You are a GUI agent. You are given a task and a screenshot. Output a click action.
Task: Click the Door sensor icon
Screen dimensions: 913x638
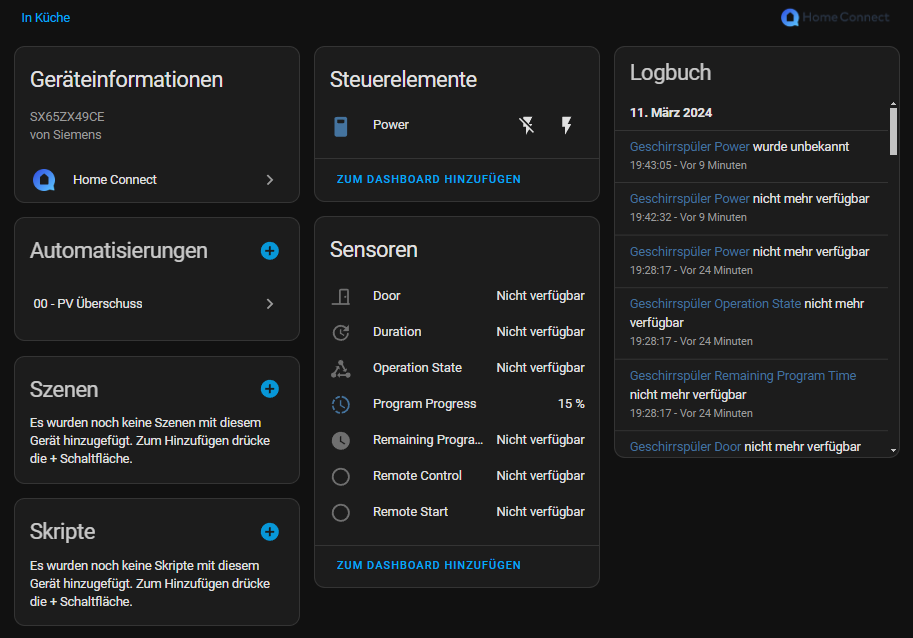point(341,296)
